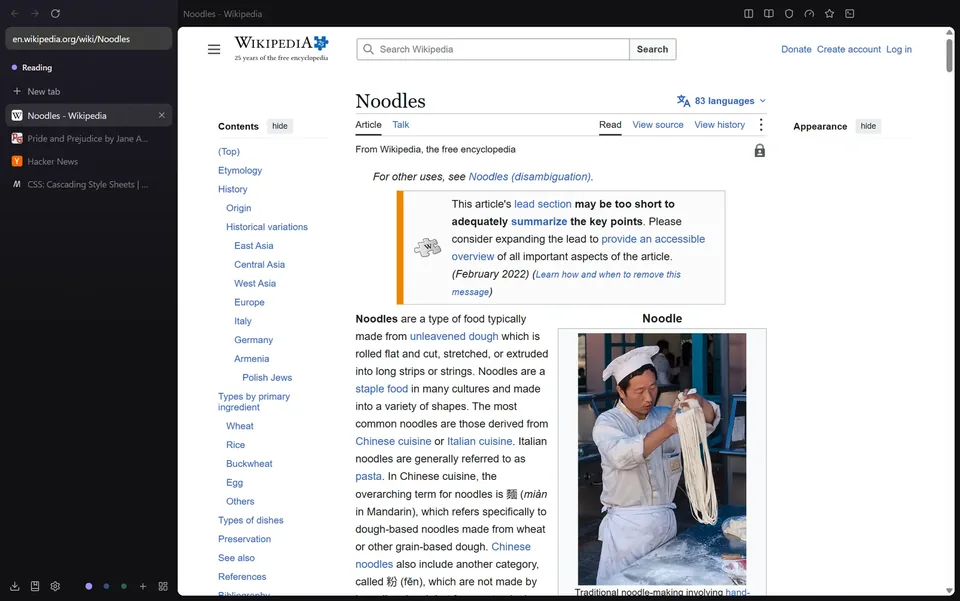The width and height of the screenshot is (960, 601).
Task: Hide the Contents sidebar
Action: (280, 126)
